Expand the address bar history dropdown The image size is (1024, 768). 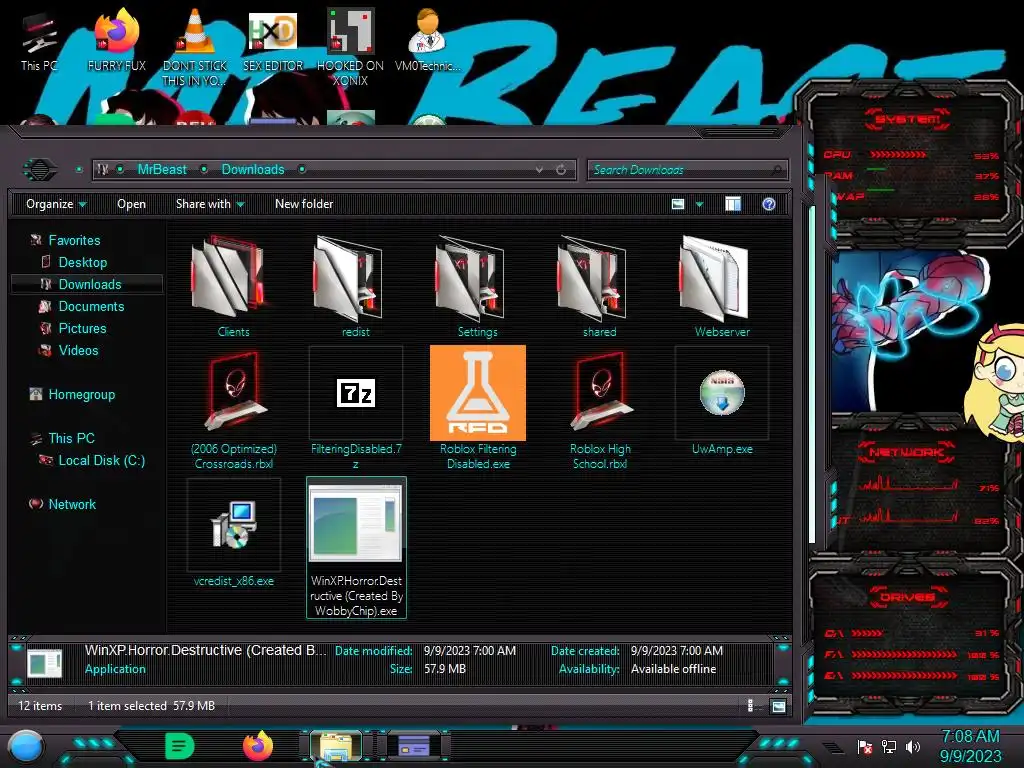pyautogui.click(x=539, y=170)
